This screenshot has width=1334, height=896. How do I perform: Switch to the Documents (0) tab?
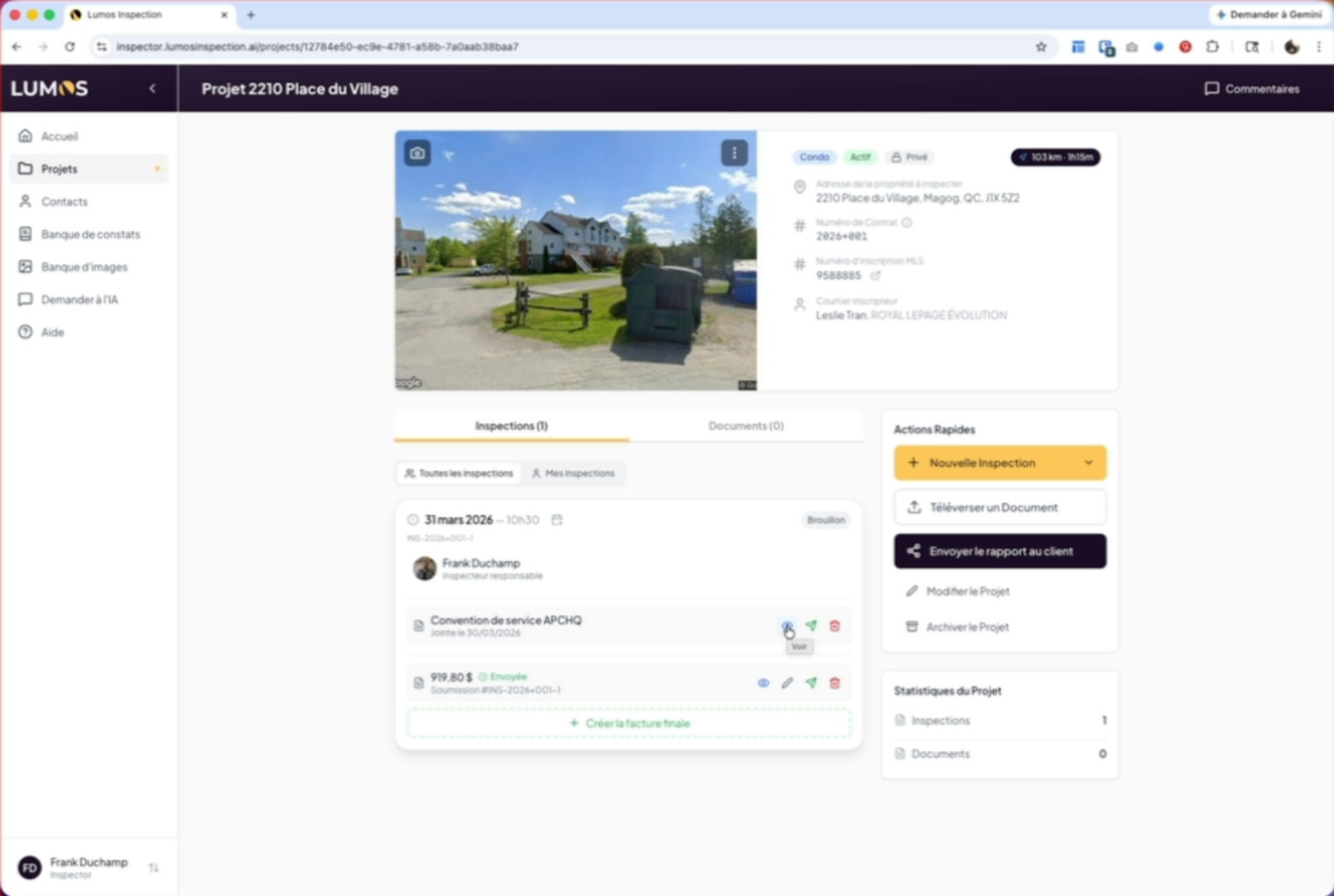(746, 426)
